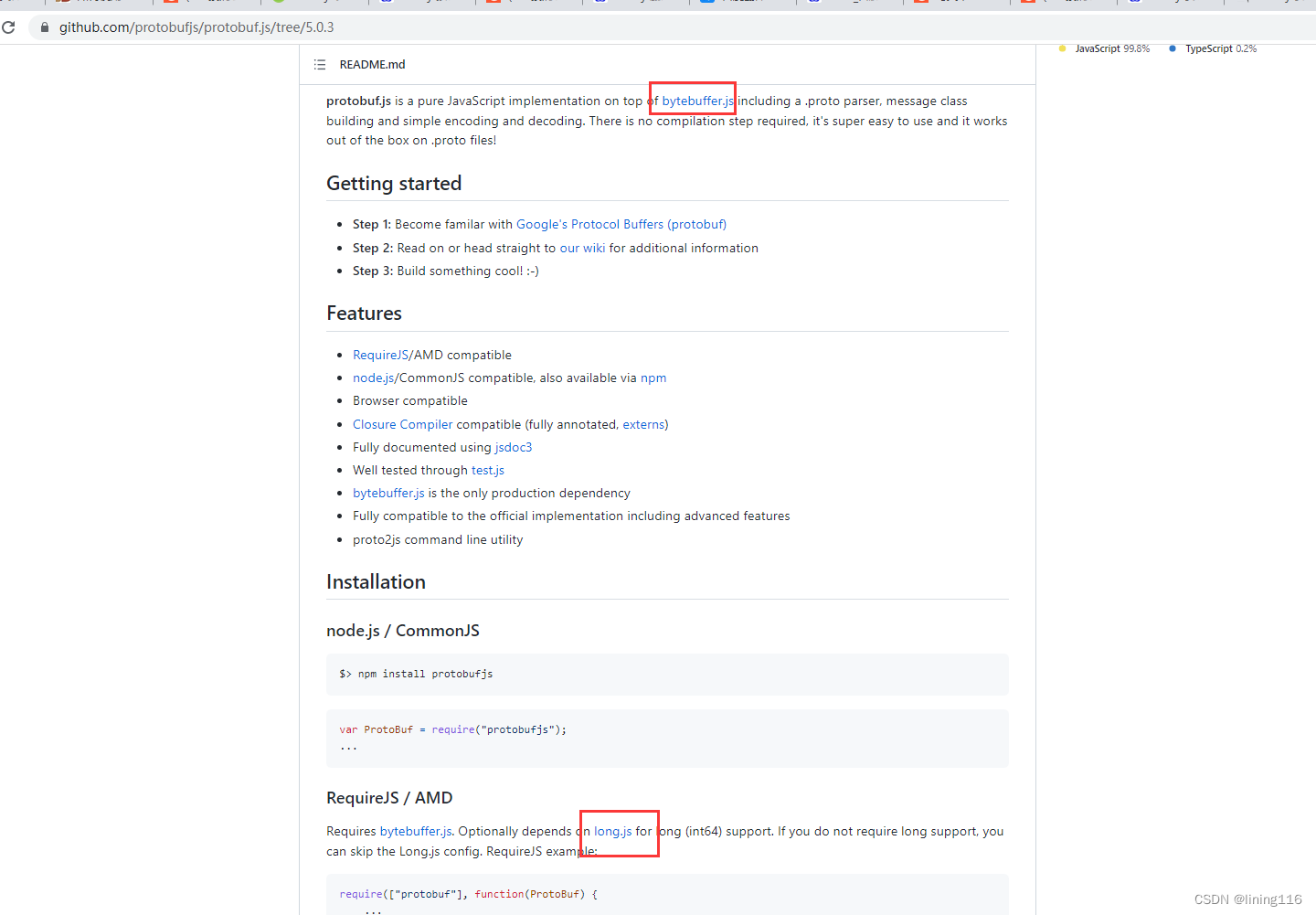Open the test.js link
This screenshot has height=915, width=1316.
(488, 471)
